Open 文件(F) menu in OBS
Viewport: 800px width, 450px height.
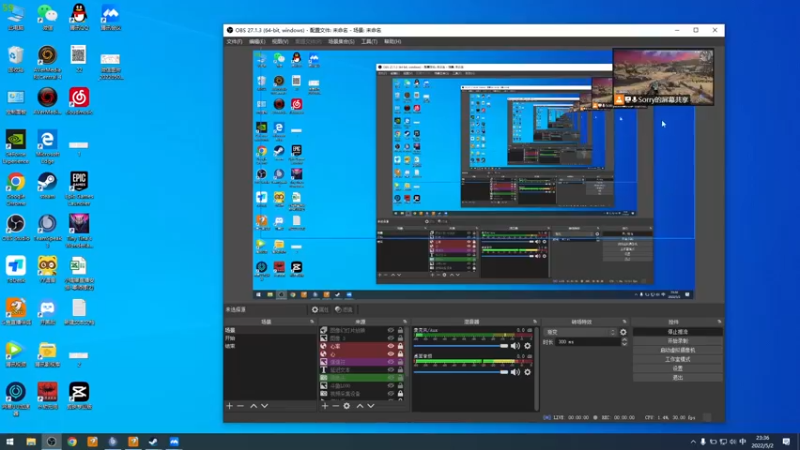[x=234, y=41]
